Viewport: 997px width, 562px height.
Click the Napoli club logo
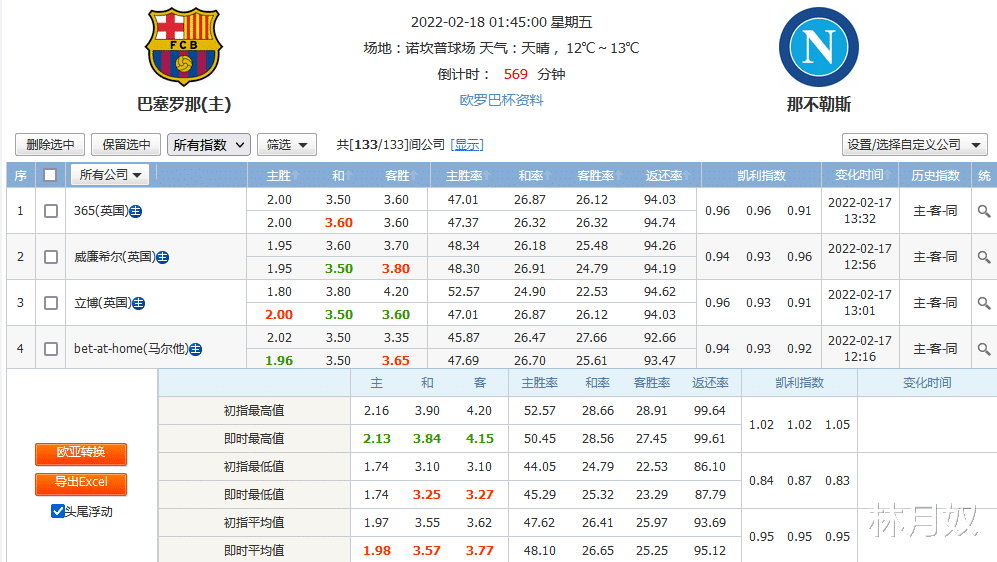tap(818, 47)
